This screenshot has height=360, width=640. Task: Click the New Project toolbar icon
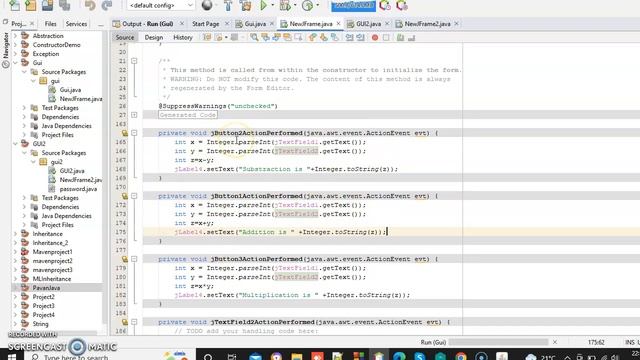pos(31,5)
